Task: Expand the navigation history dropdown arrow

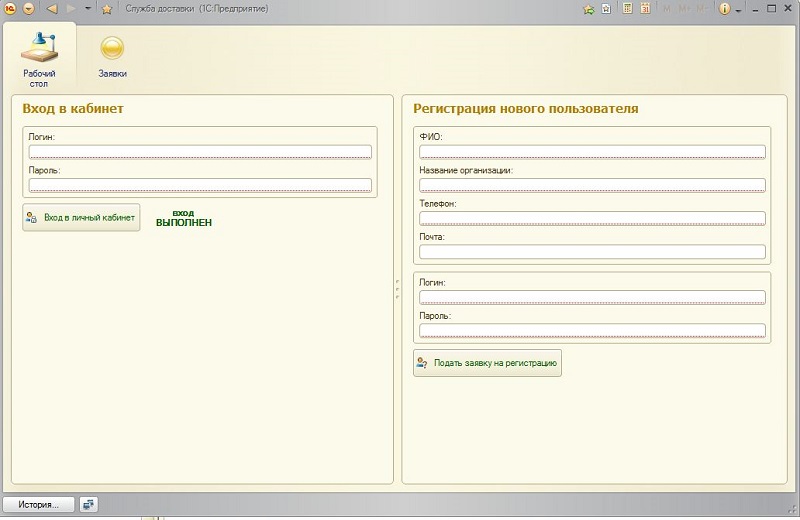Action: 88,9
